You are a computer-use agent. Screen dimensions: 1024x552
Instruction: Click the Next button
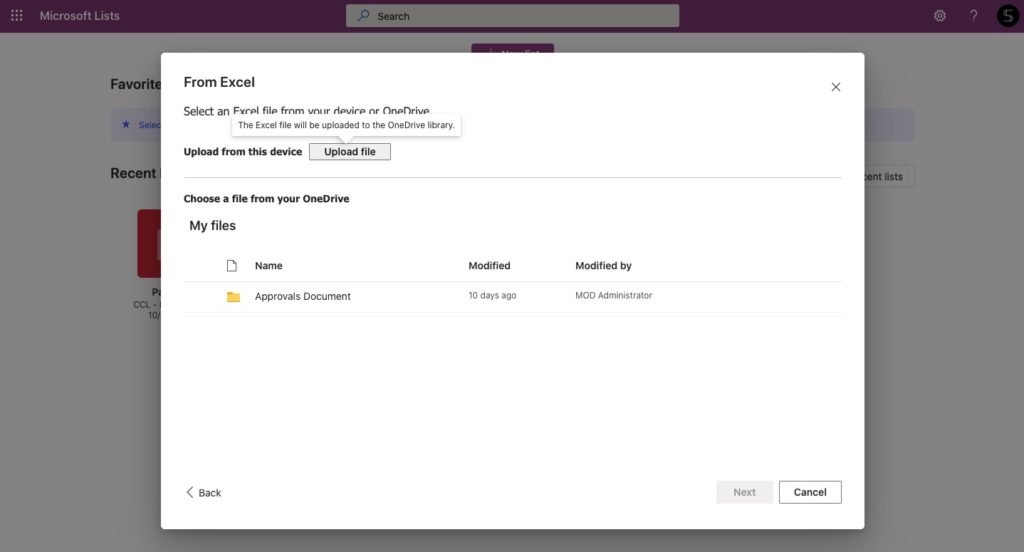(744, 493)
